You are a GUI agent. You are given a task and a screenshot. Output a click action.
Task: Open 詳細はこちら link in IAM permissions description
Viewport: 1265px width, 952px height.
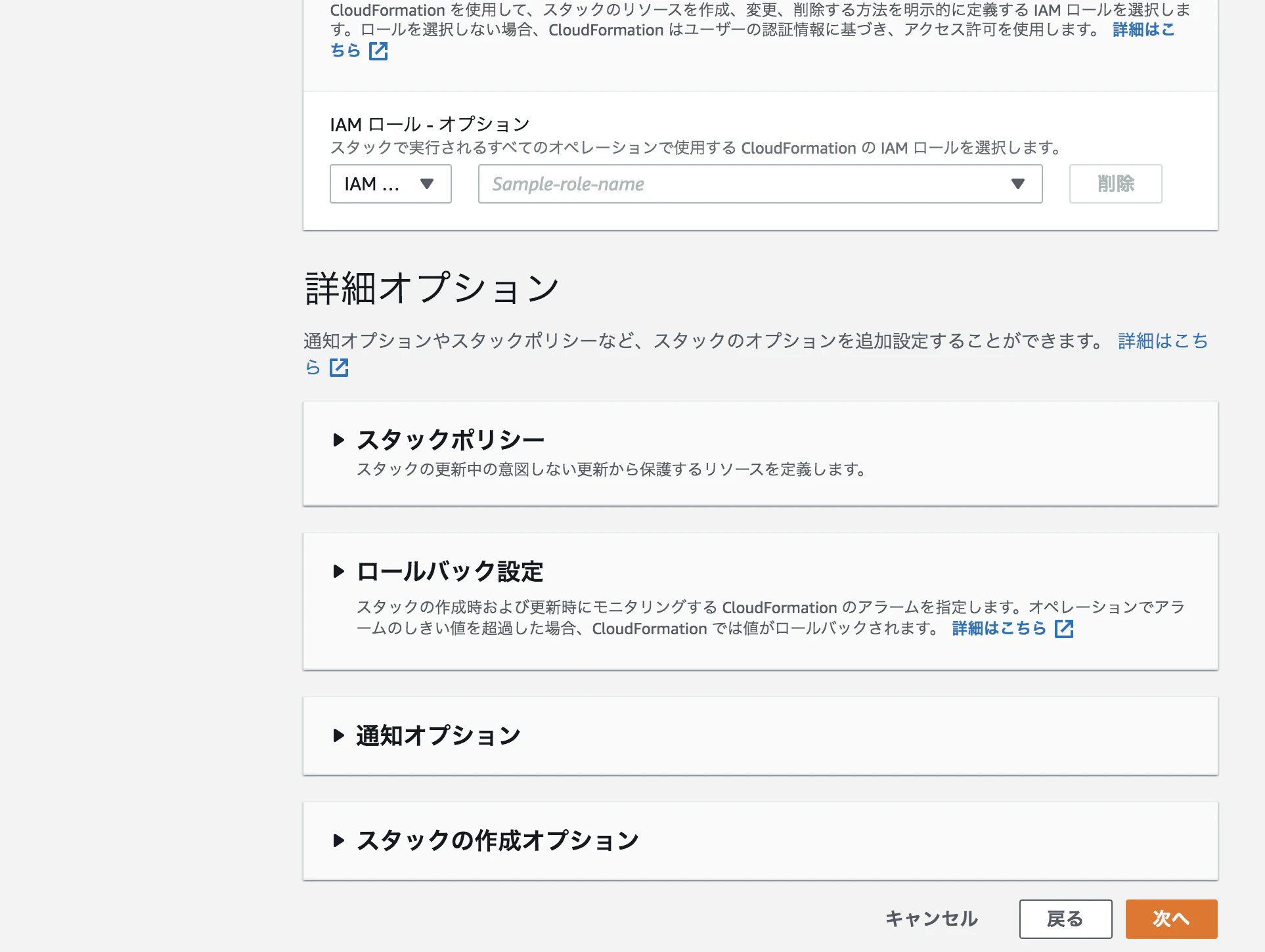tap(1143, 30)
